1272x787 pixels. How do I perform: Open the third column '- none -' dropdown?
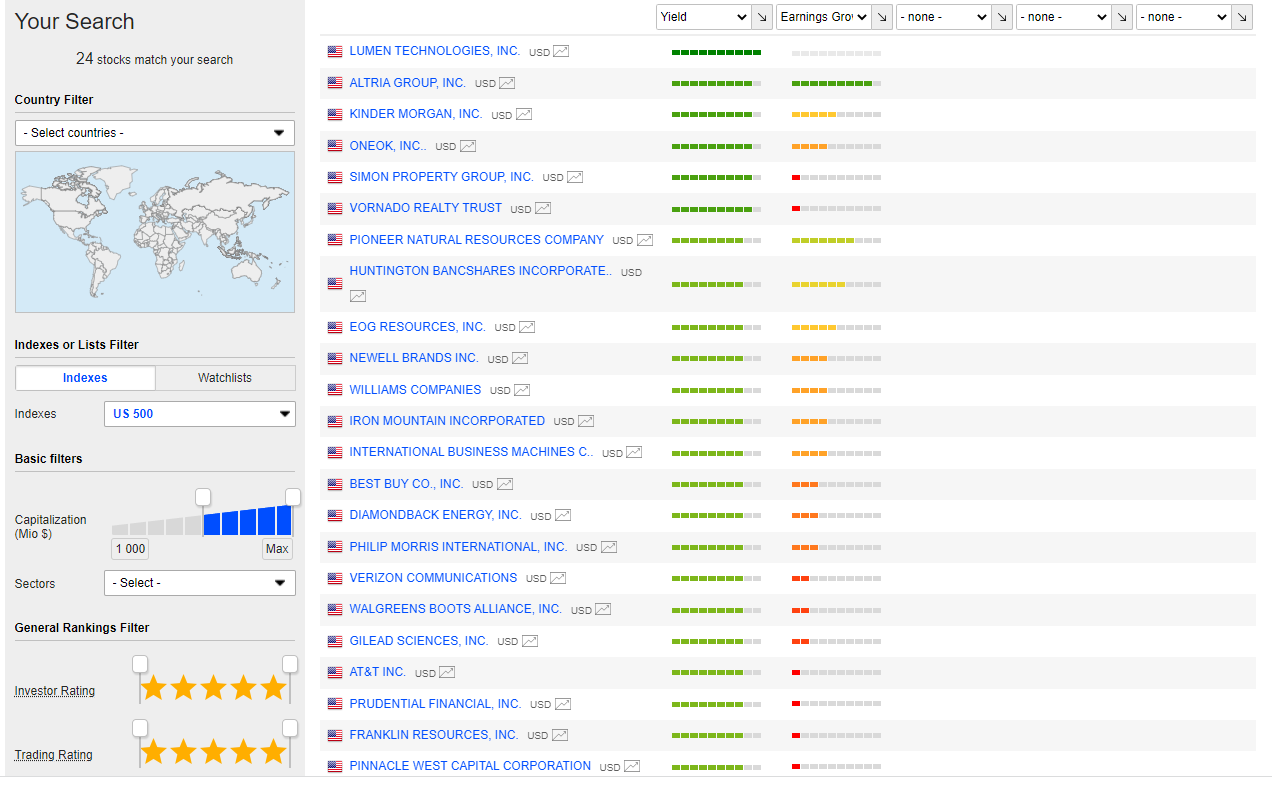[x=944, y=17]
